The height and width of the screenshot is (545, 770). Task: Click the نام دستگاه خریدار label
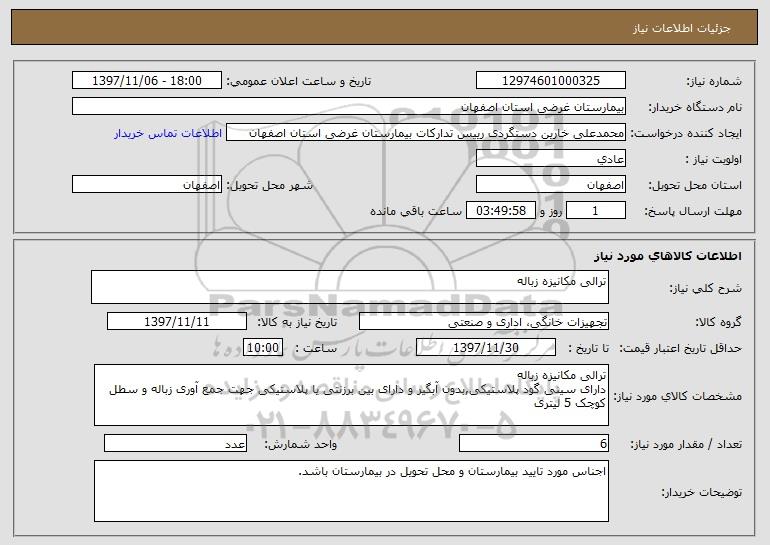coord(695,108)
